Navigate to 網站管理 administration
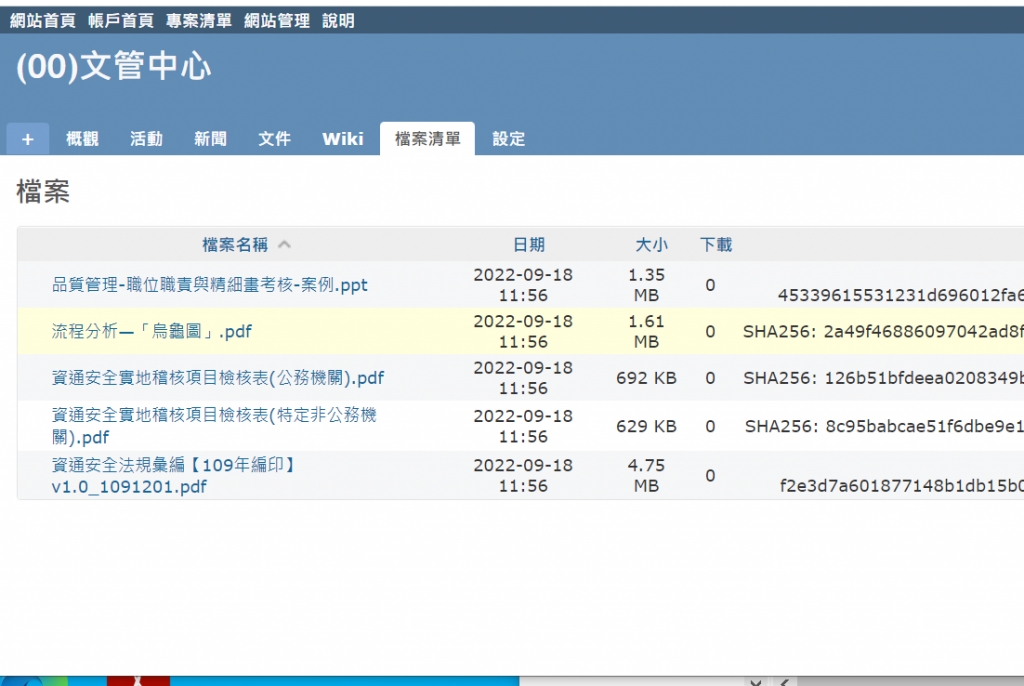 click(277, 20)
